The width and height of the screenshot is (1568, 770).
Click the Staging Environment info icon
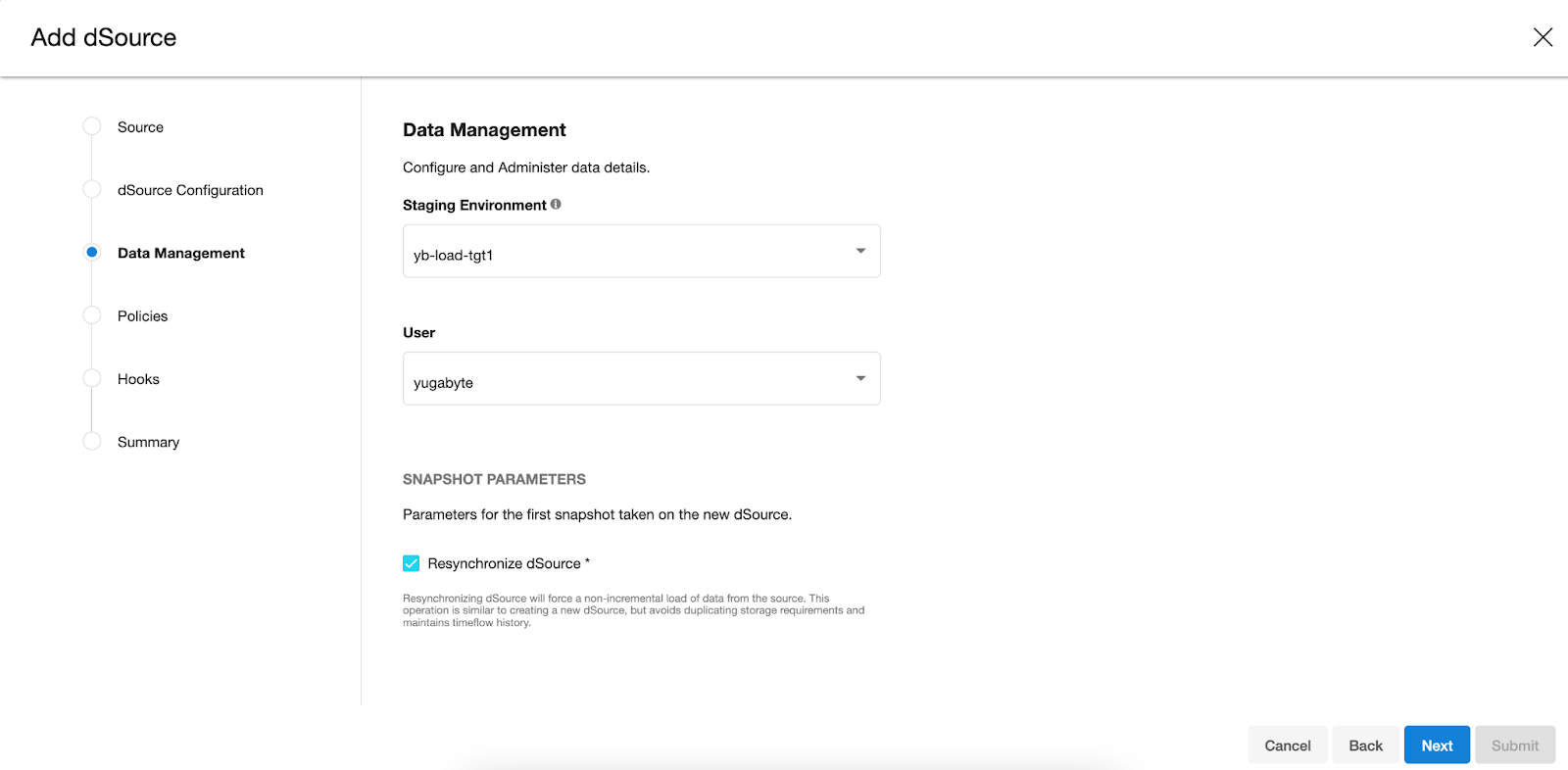(x=556, y=205)
